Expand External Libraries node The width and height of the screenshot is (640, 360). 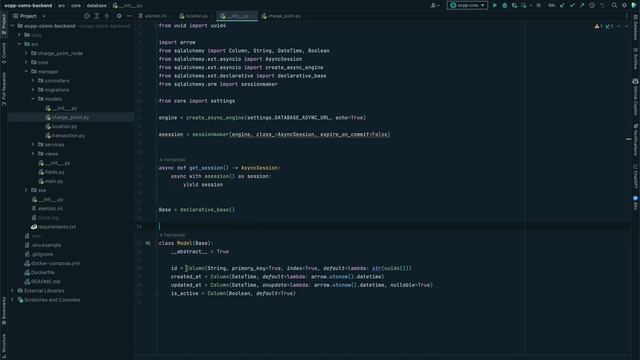tap(12, 291)
